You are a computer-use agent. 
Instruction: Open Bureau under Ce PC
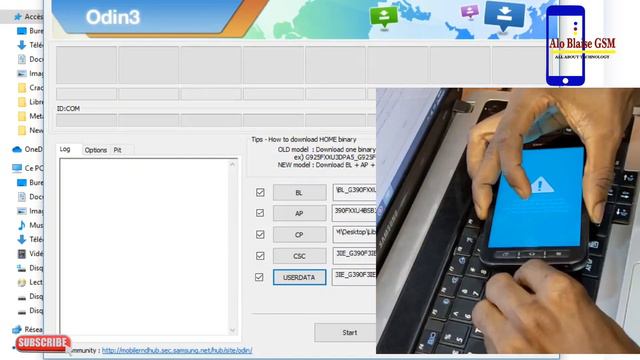pyautogui.click(x=22, y=182)
